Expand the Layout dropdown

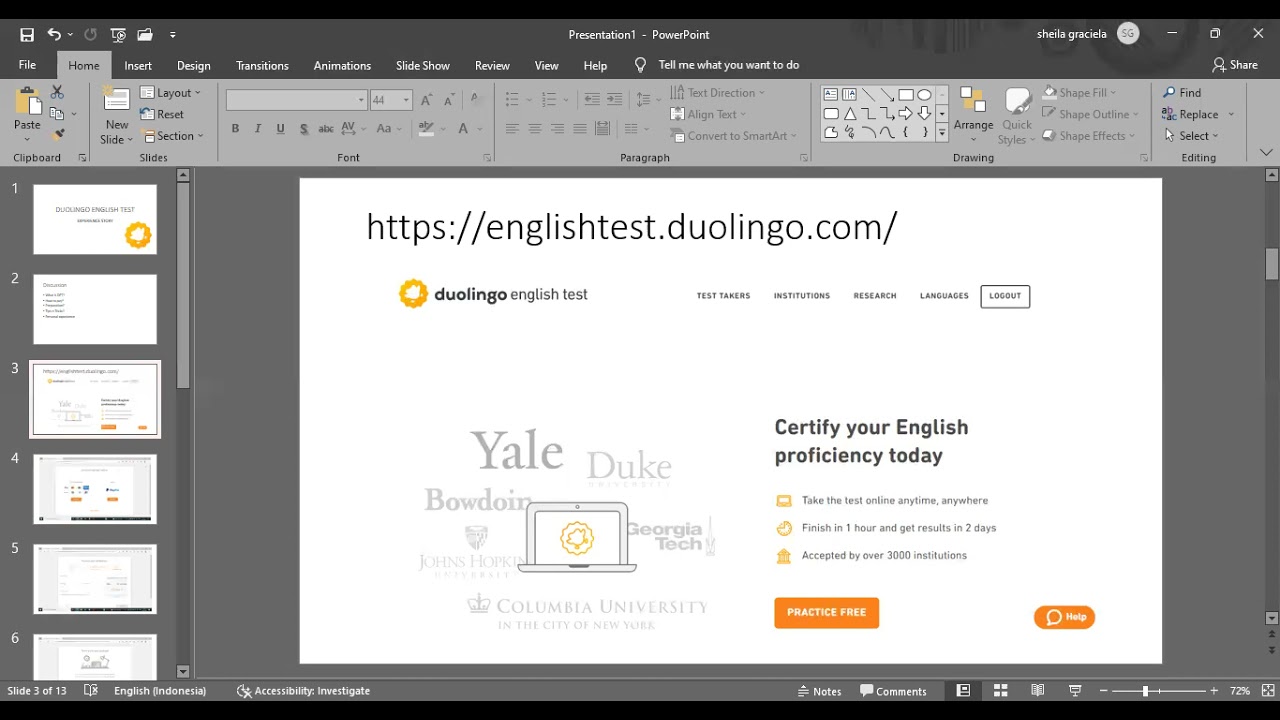click(172, 93)
